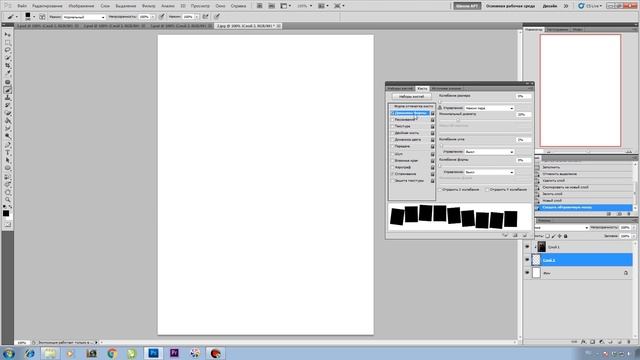Open the Файл menu
The width and height of the screenshot is (640, 360).
pos(22,6)
